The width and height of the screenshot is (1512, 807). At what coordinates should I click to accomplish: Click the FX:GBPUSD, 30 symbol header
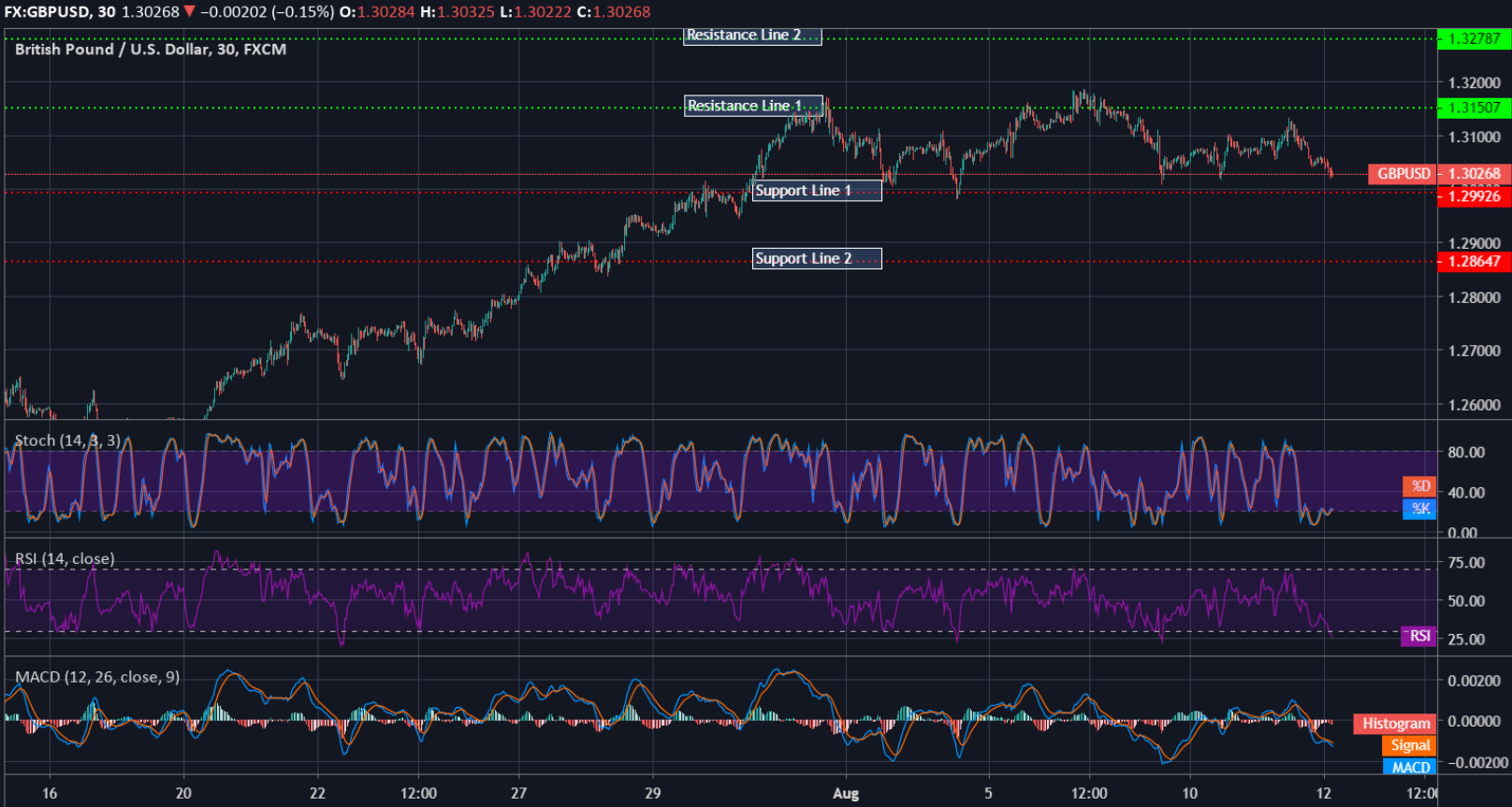coord(60,12)
